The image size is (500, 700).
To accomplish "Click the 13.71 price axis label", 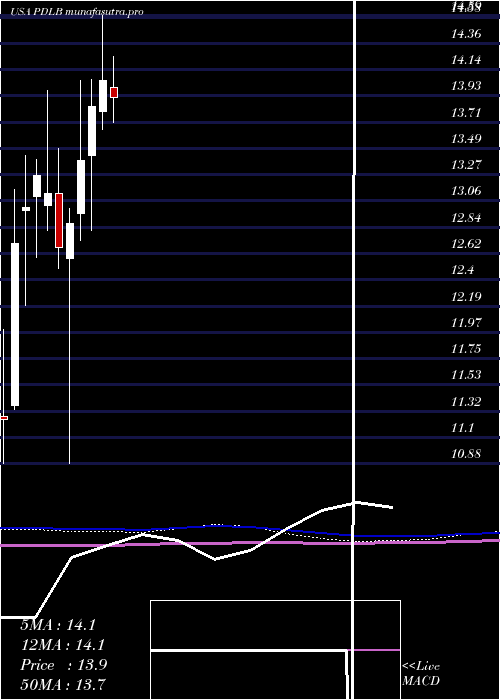I will coord(466,112).
